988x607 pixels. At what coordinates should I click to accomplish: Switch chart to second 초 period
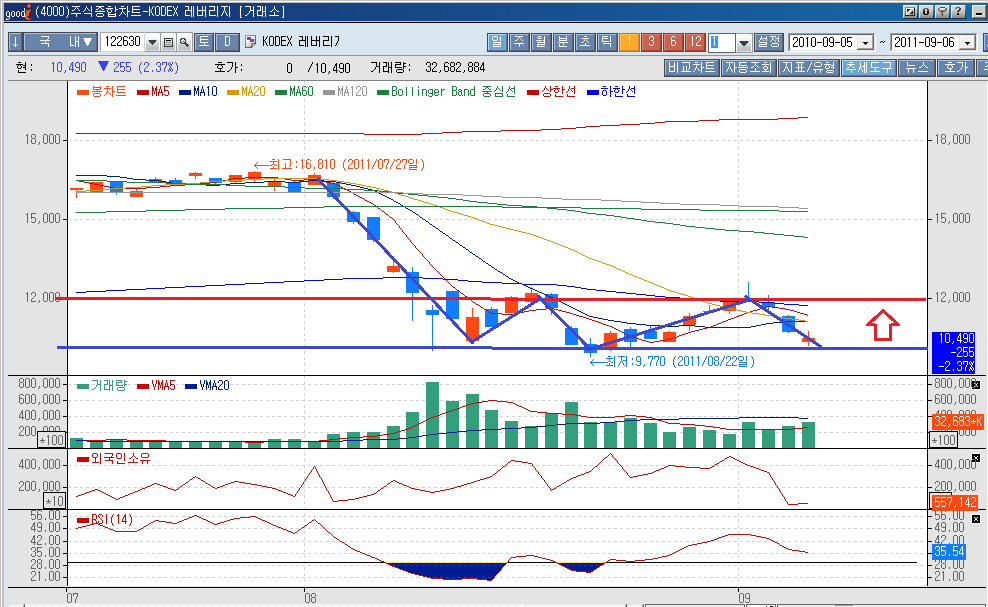(584, 42)
